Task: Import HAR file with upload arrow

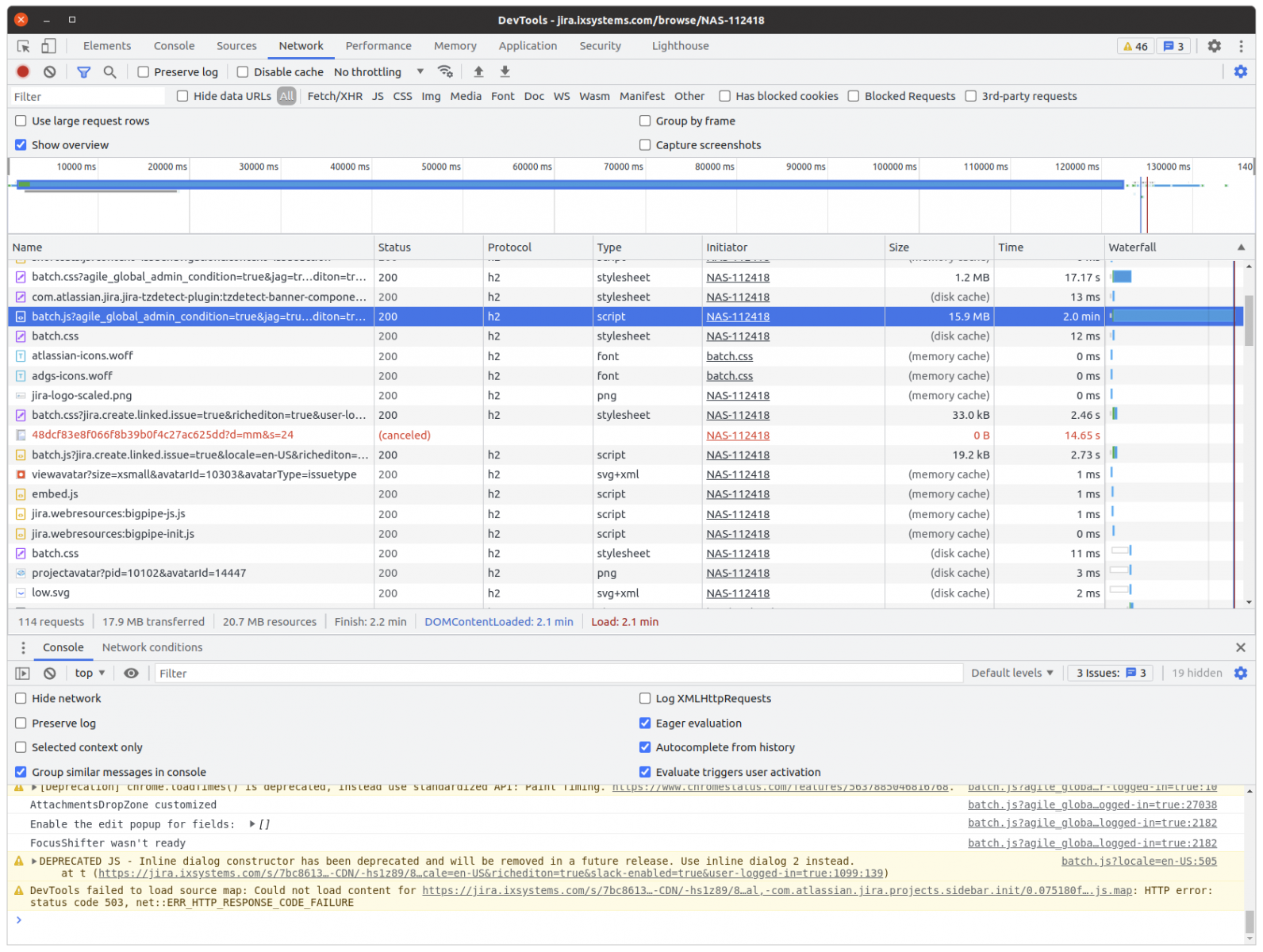Action: pos(478,71)
